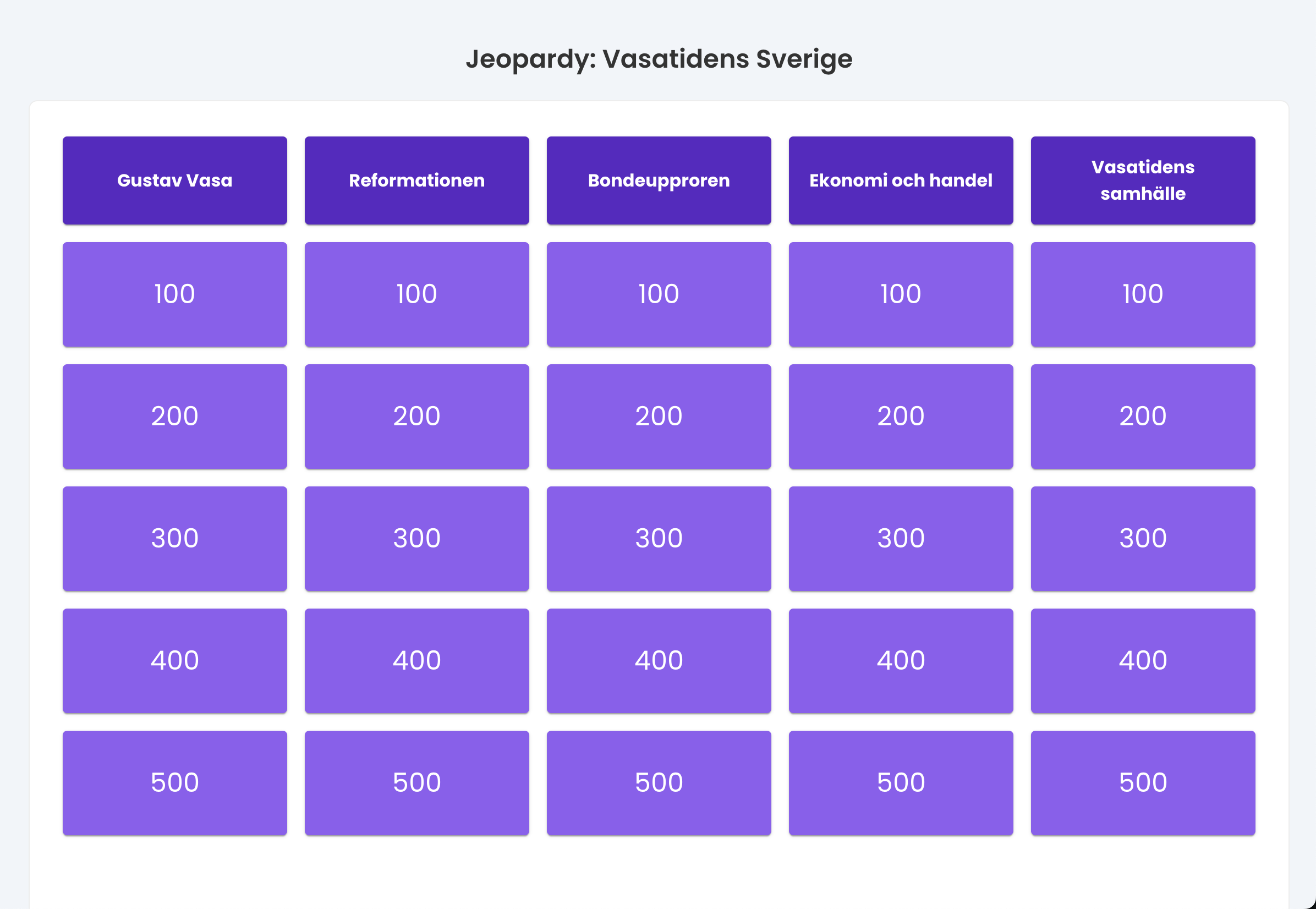Choose the 100 tile under Reformationen
The width and height of the screenshot is (1316, 909).
417,294
